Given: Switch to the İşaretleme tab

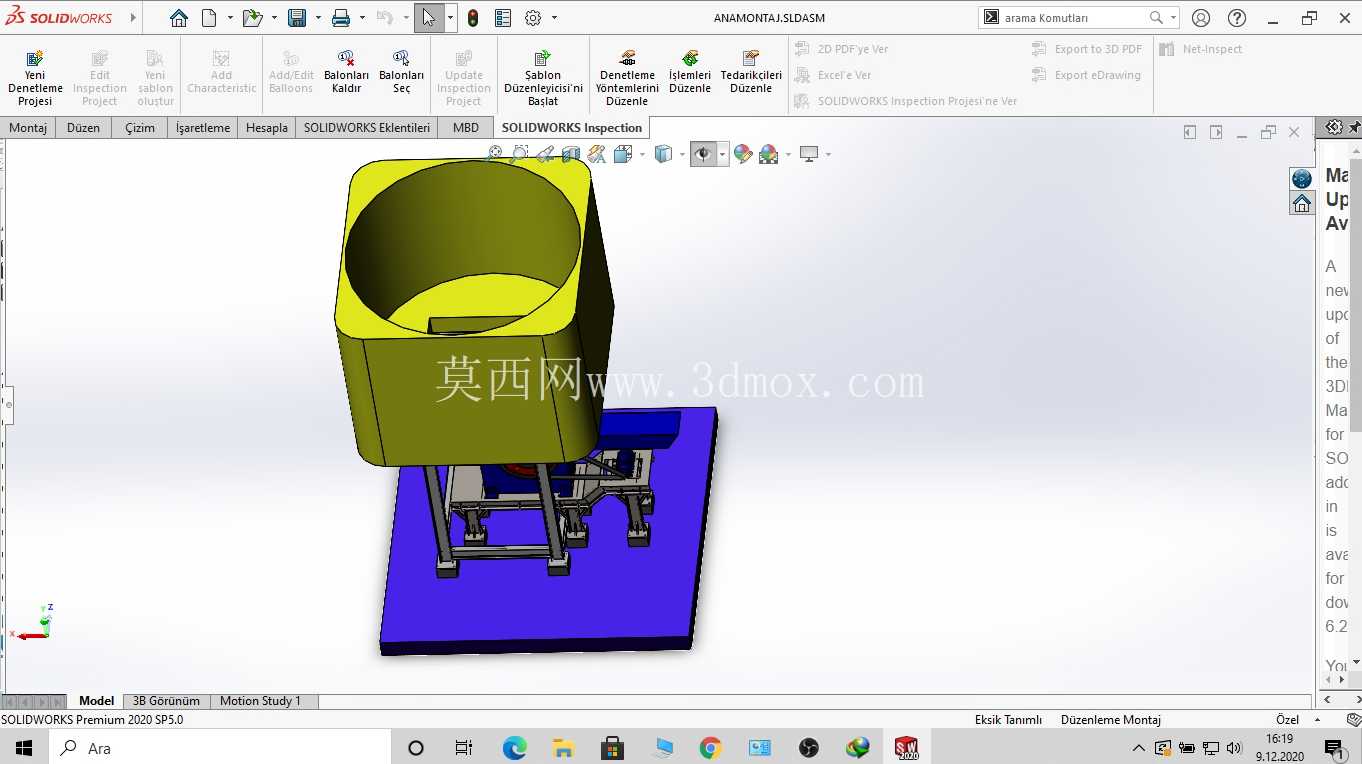Looking at the screenshot, I should coord(203,127).
